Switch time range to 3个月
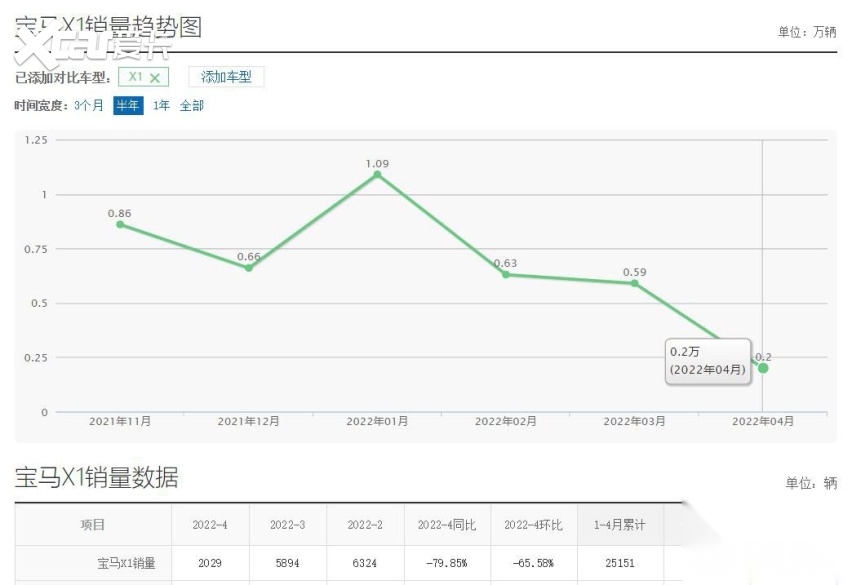Screen dimensions: 852x585 click(89, 105)
